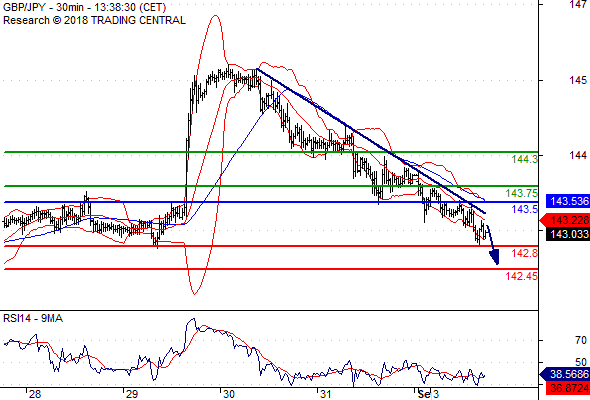Select the 143.75 green resistance label

click(522, 193)
